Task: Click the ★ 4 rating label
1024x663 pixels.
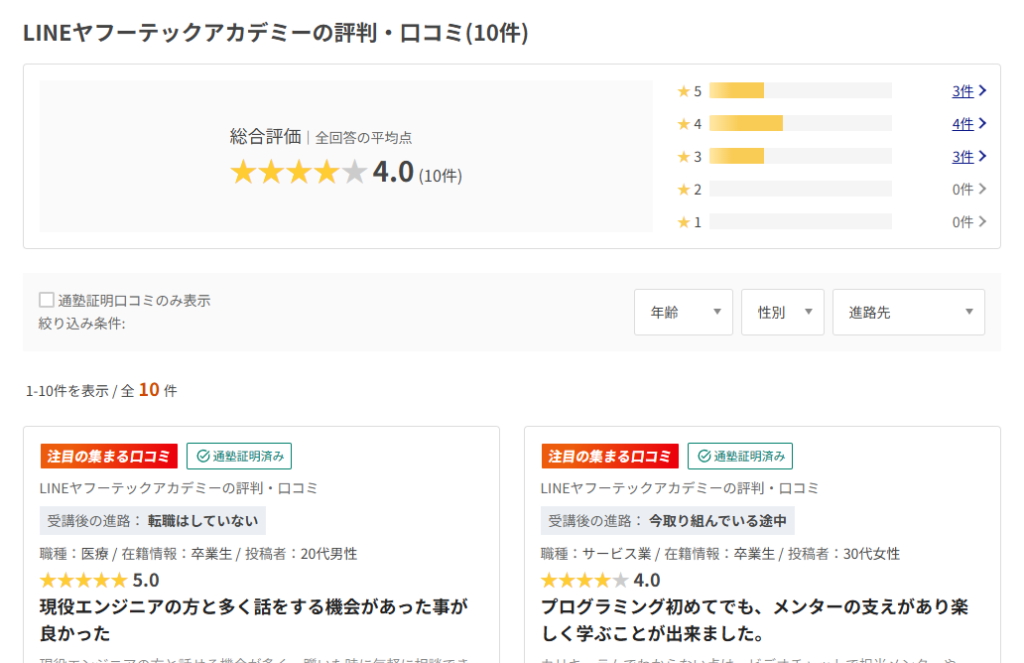Action: click(690, 123)
